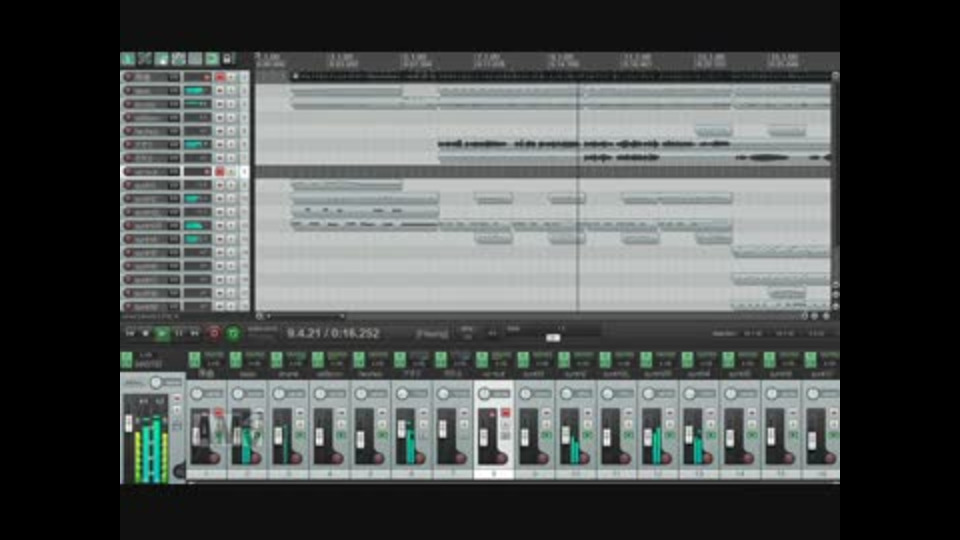Image resolution: width=960 pixels, height=540 pixels.
Task: Unmute mixer strip 1 with its red button
Action: tap(219, 413)
